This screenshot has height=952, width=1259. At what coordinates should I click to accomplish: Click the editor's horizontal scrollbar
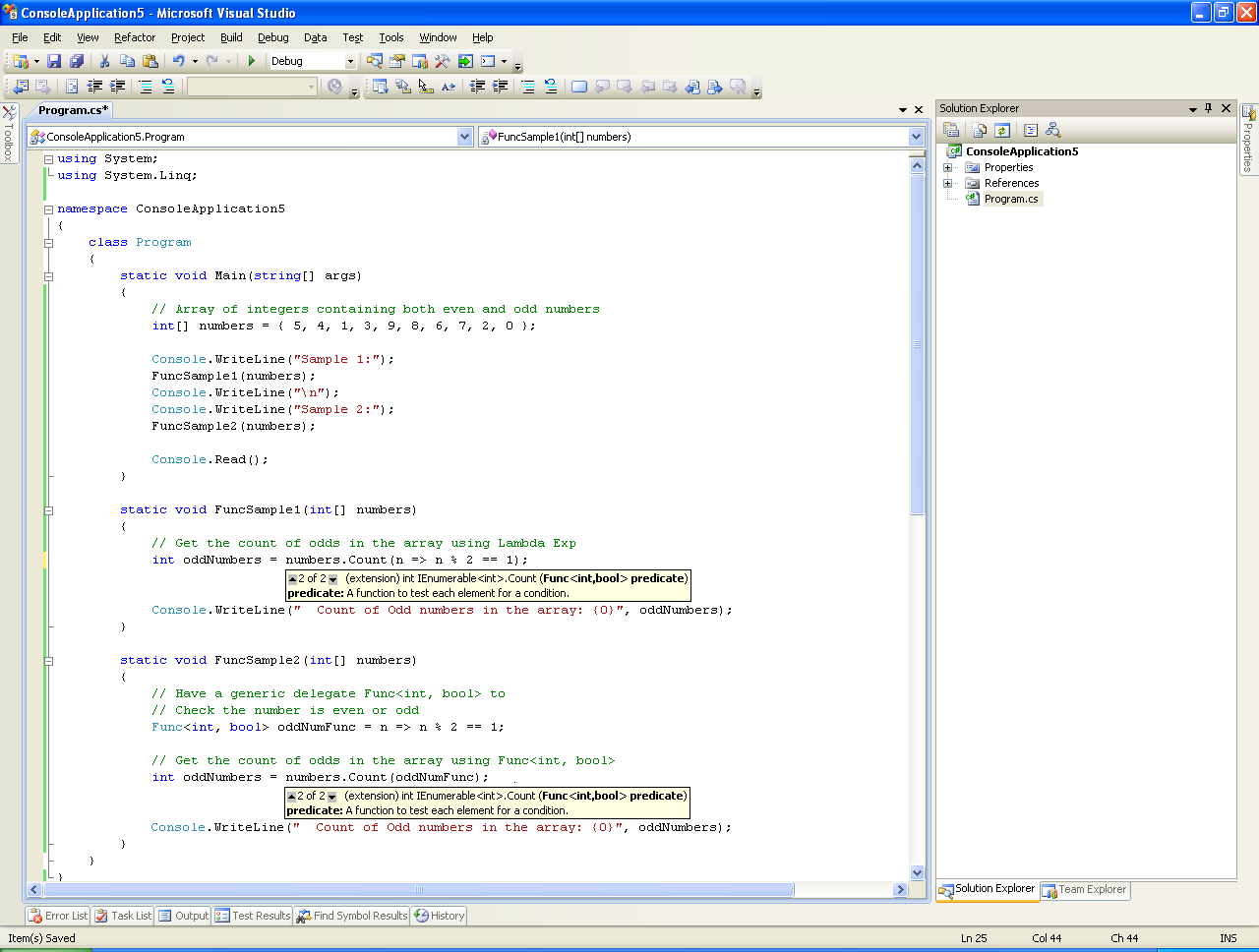coord(418,890)
